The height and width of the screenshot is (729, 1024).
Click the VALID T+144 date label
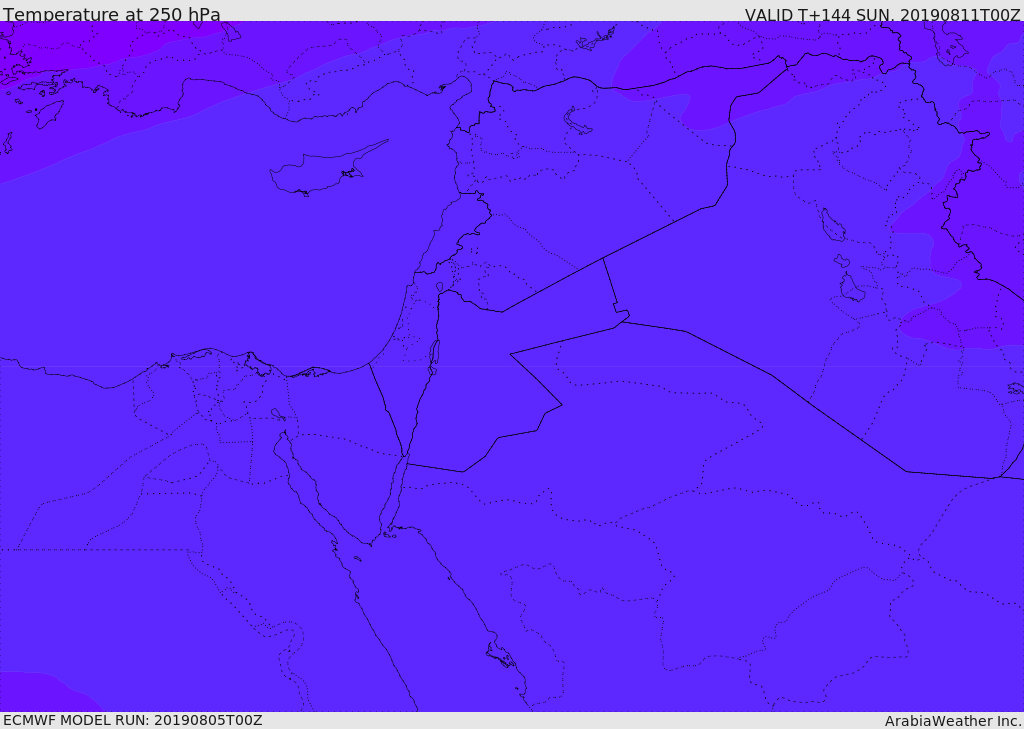(882, 14)
